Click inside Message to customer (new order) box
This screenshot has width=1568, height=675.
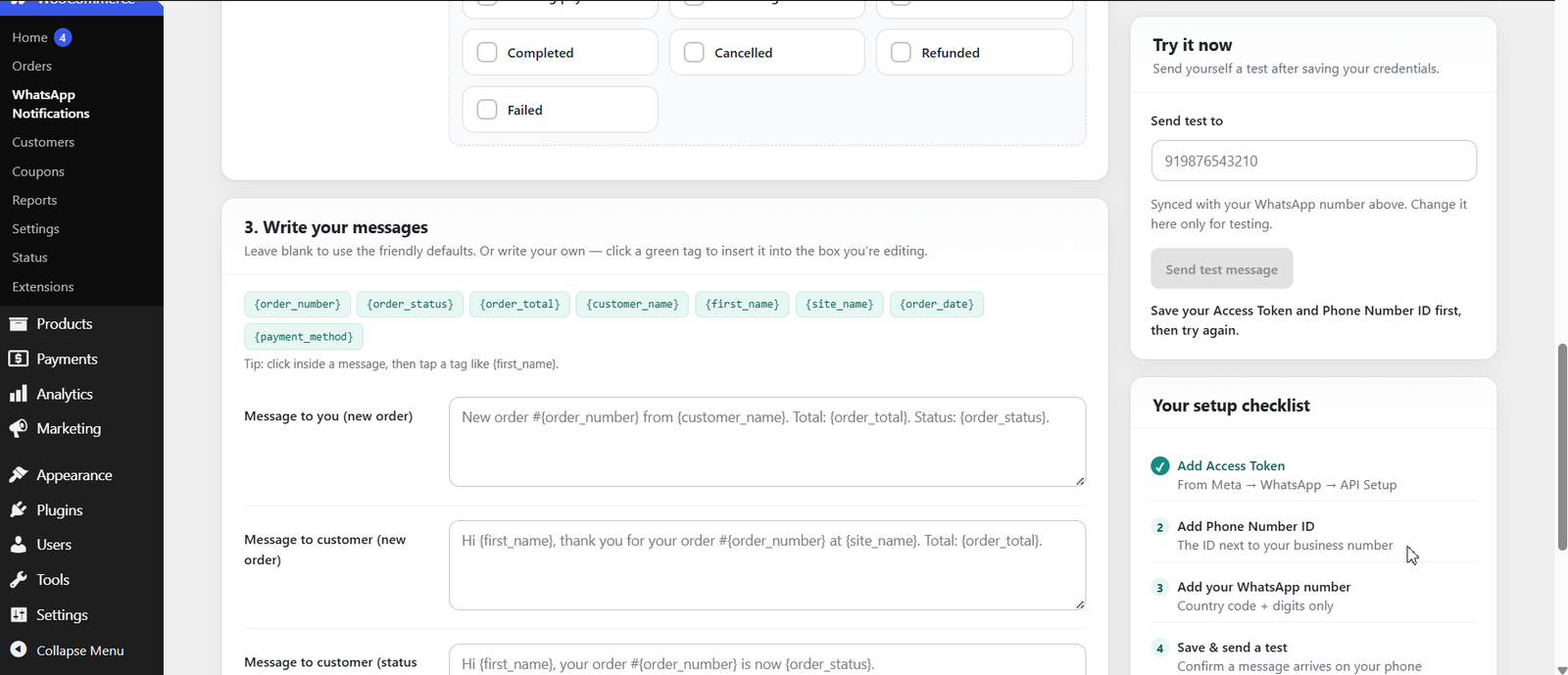click(767, 565)
